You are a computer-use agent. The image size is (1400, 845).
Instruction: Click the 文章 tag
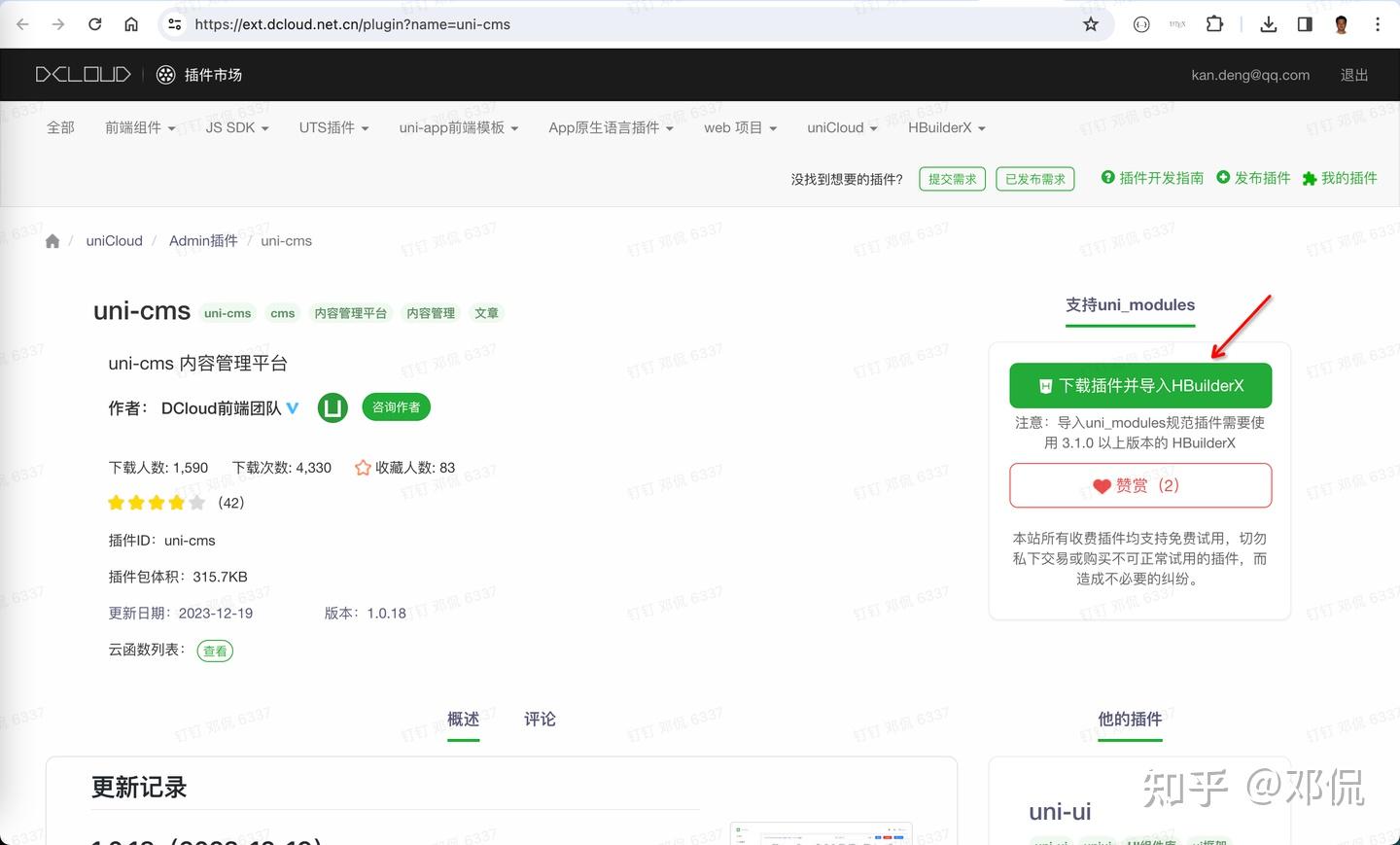[486, 313]
